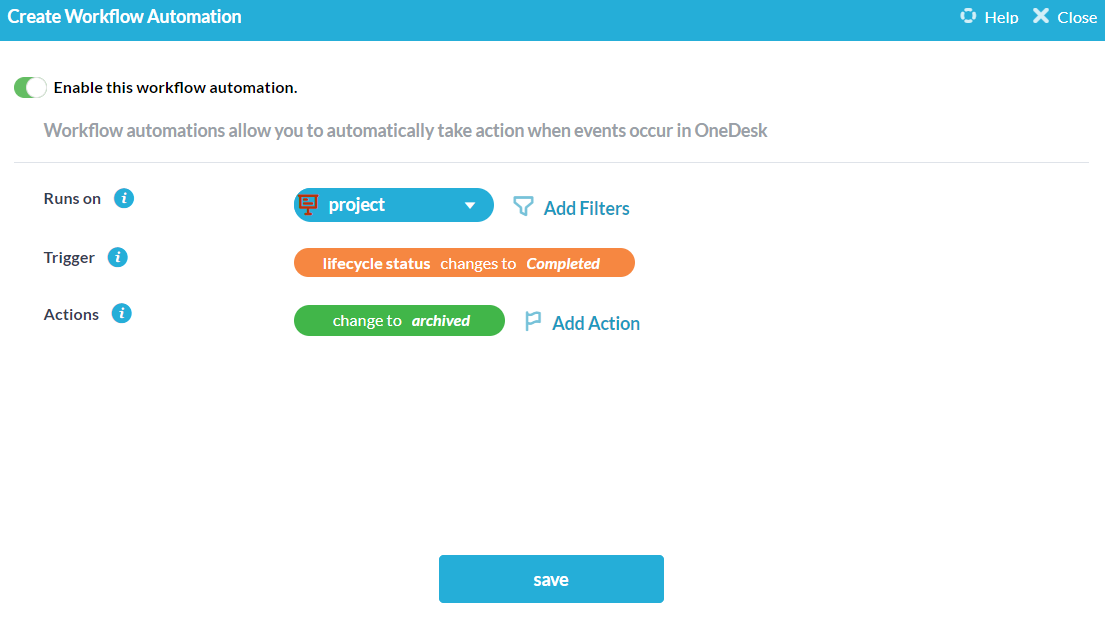
Task: Click the Add Action link
Action: pyautogui.click(x=595, y=323)
